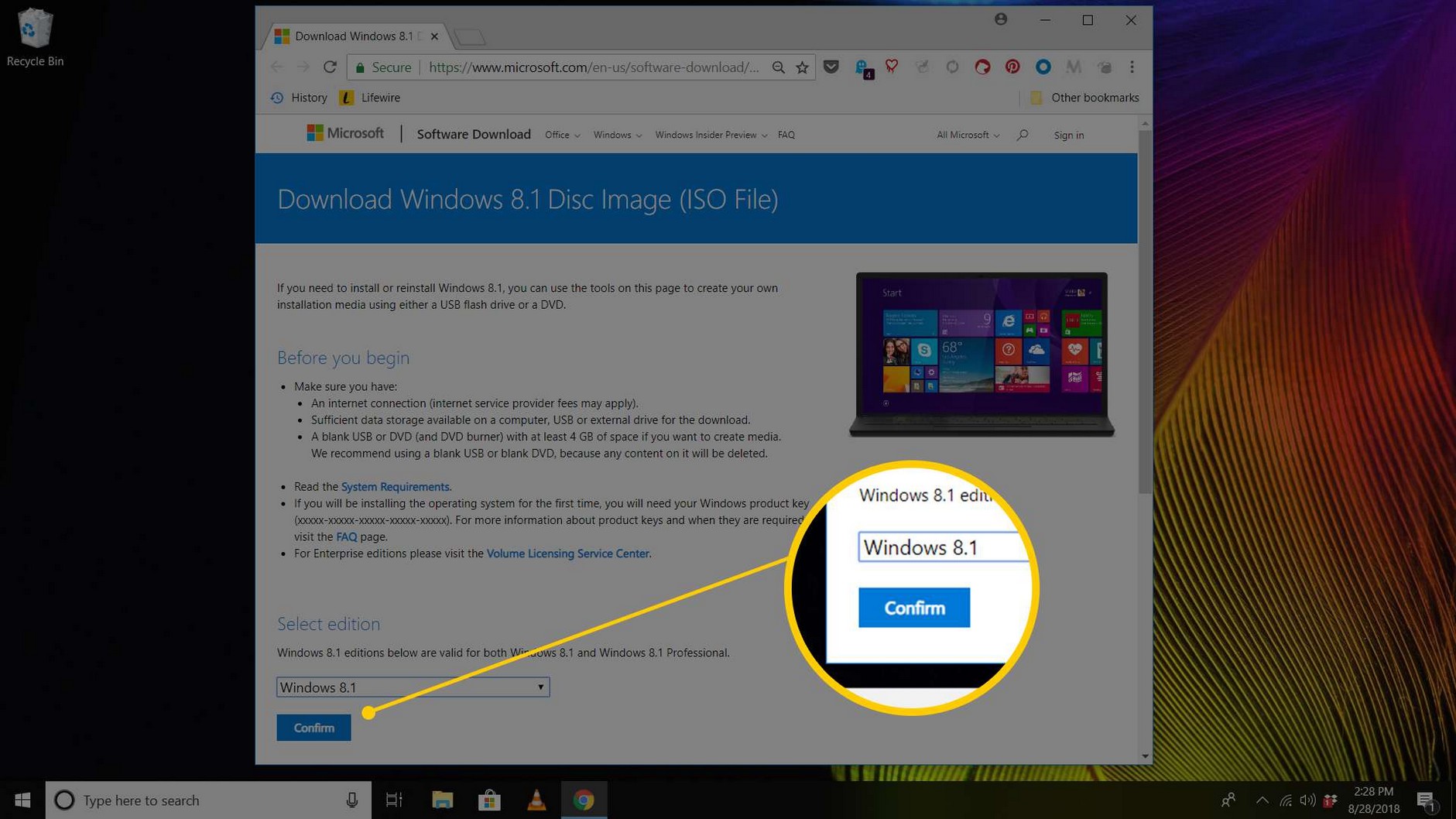1456x819 pixels.
Task: Reload the page with refresh icon
Action: 330,67
